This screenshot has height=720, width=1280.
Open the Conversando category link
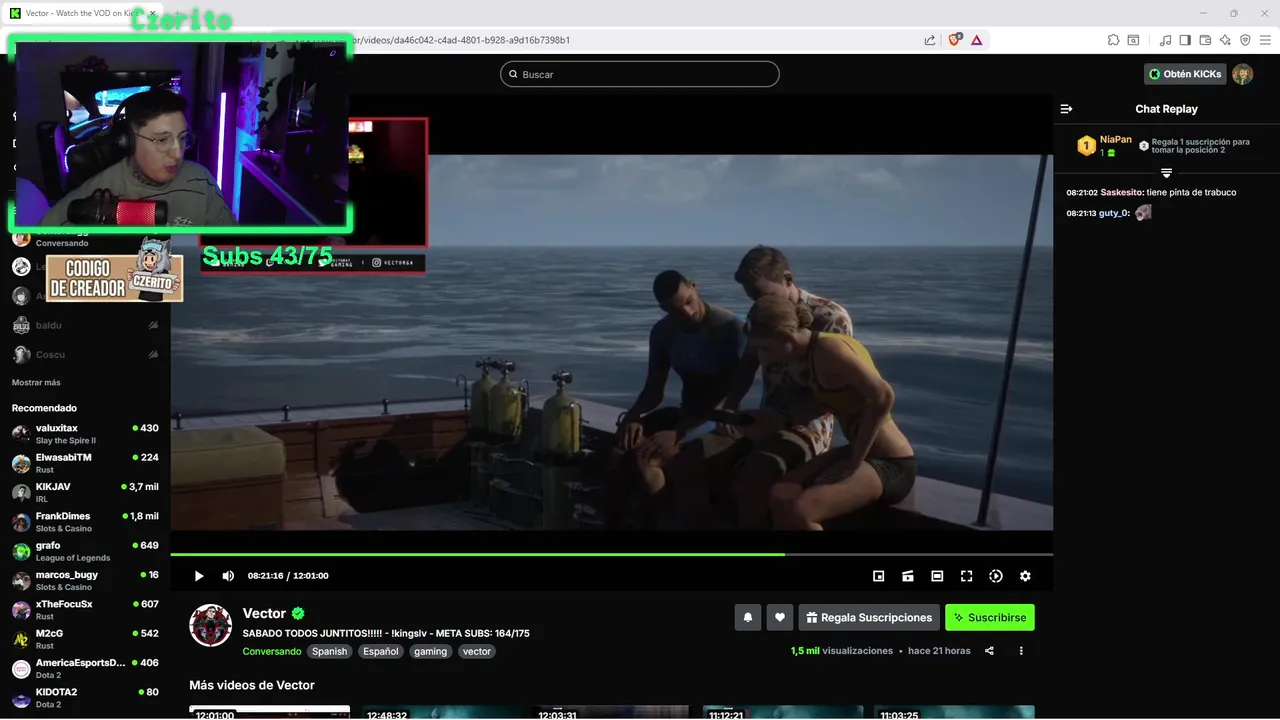click(272, 651)
